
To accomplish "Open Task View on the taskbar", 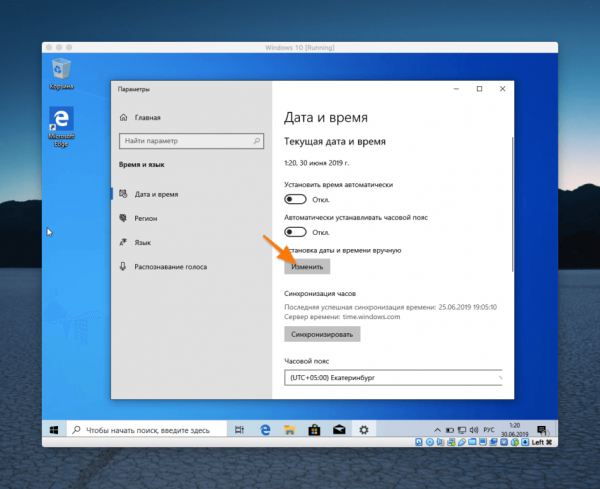I will [x=239, y=430].
